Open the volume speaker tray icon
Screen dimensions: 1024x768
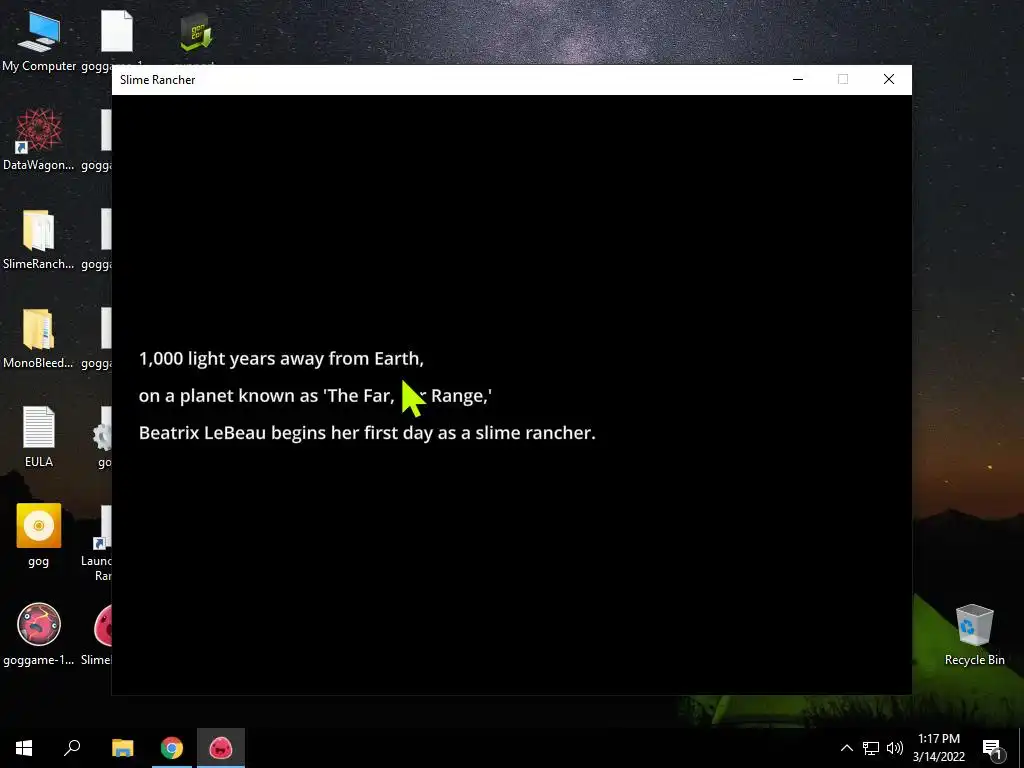pyautogui.click(x=895, y=748)
